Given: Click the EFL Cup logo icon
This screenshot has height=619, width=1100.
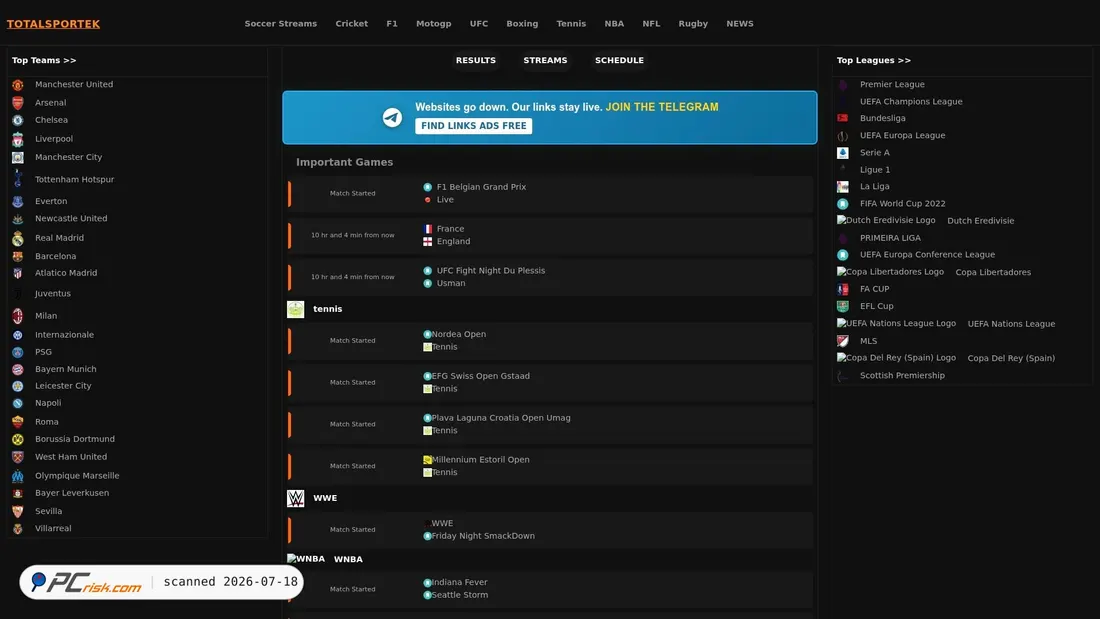Looking at the screenshot, I should (843, 307).
